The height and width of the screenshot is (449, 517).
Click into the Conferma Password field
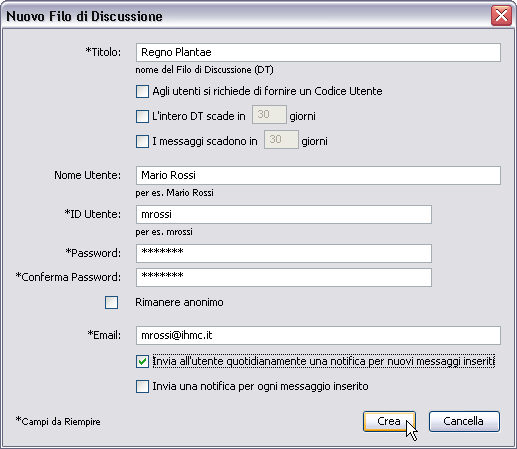(284, 277)
